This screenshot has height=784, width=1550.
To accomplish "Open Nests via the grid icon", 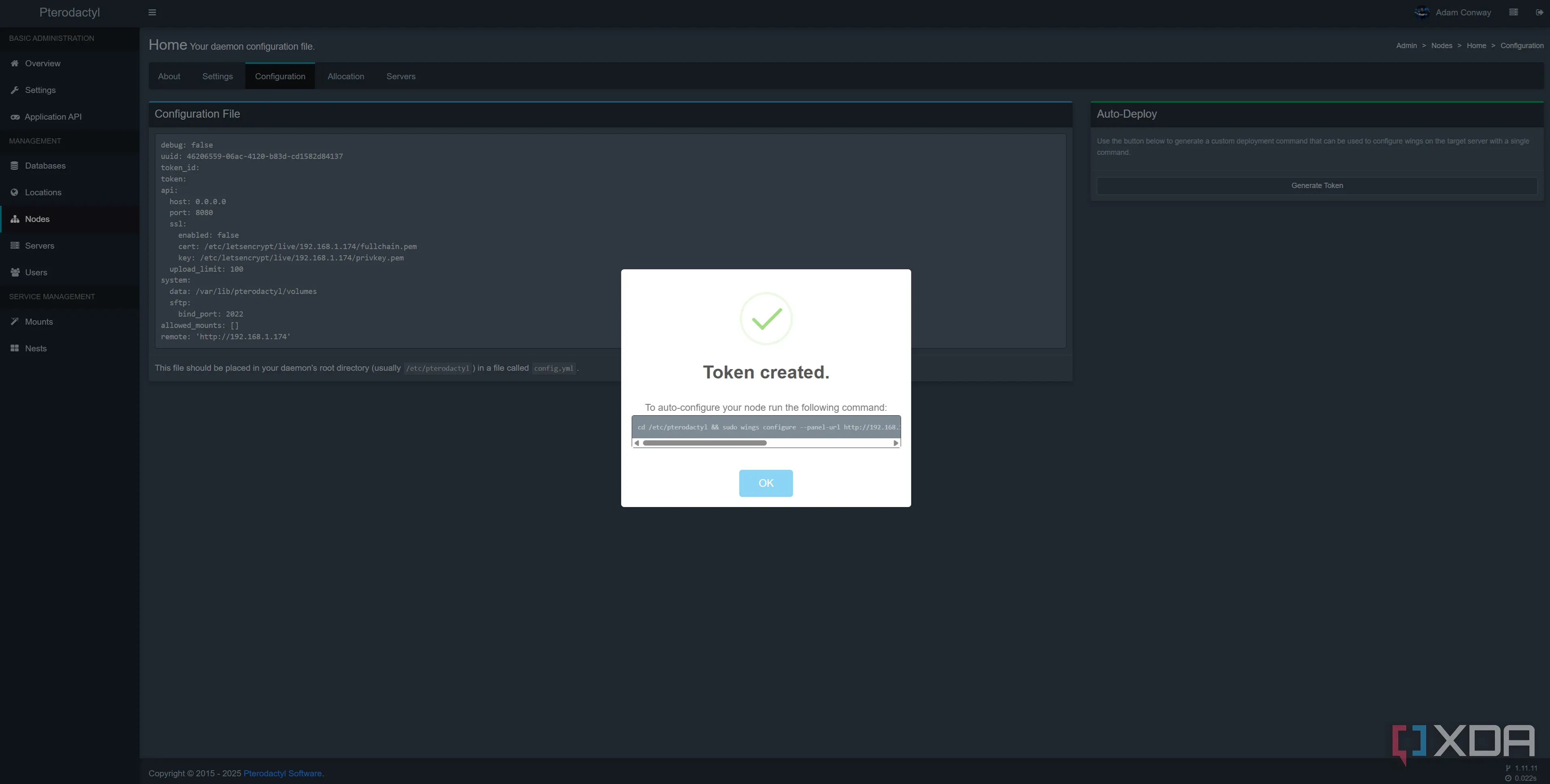I will [x=15, y=349].
